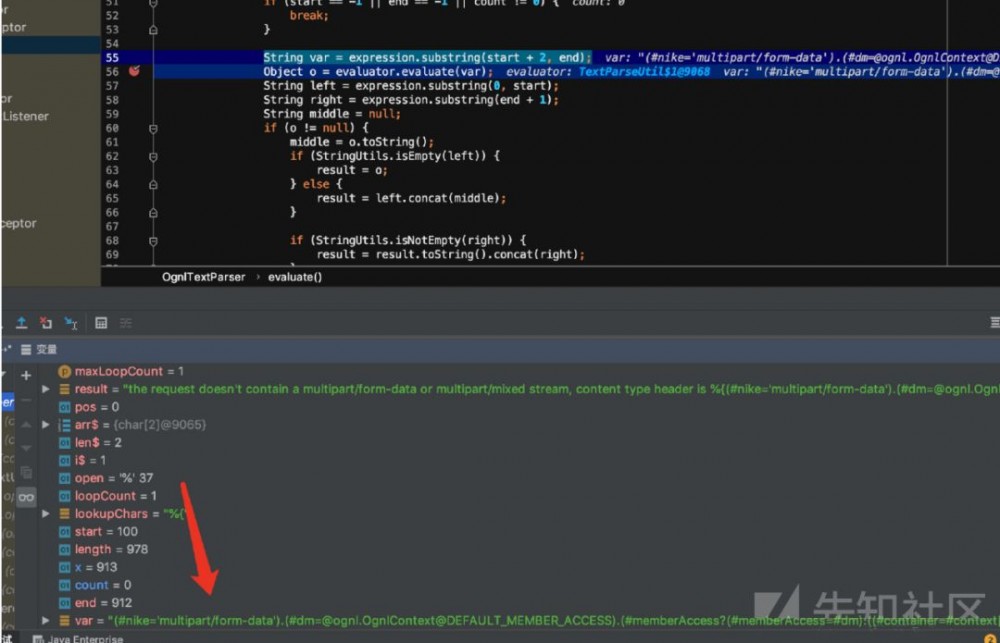
Task: Click the move watch down arrow
Action: pos(26,448)
